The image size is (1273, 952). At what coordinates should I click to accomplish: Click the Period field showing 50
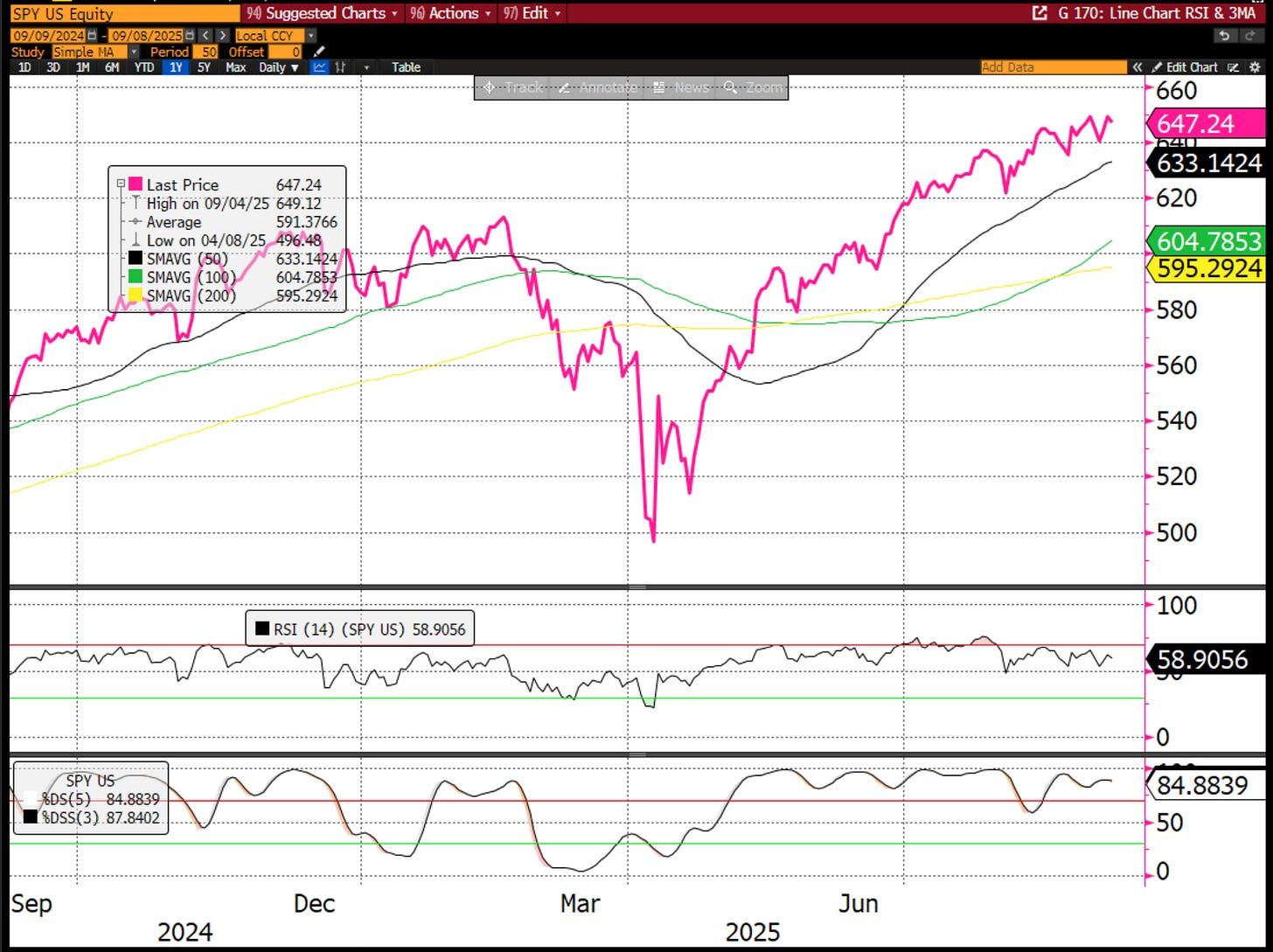tap(205, 52)
